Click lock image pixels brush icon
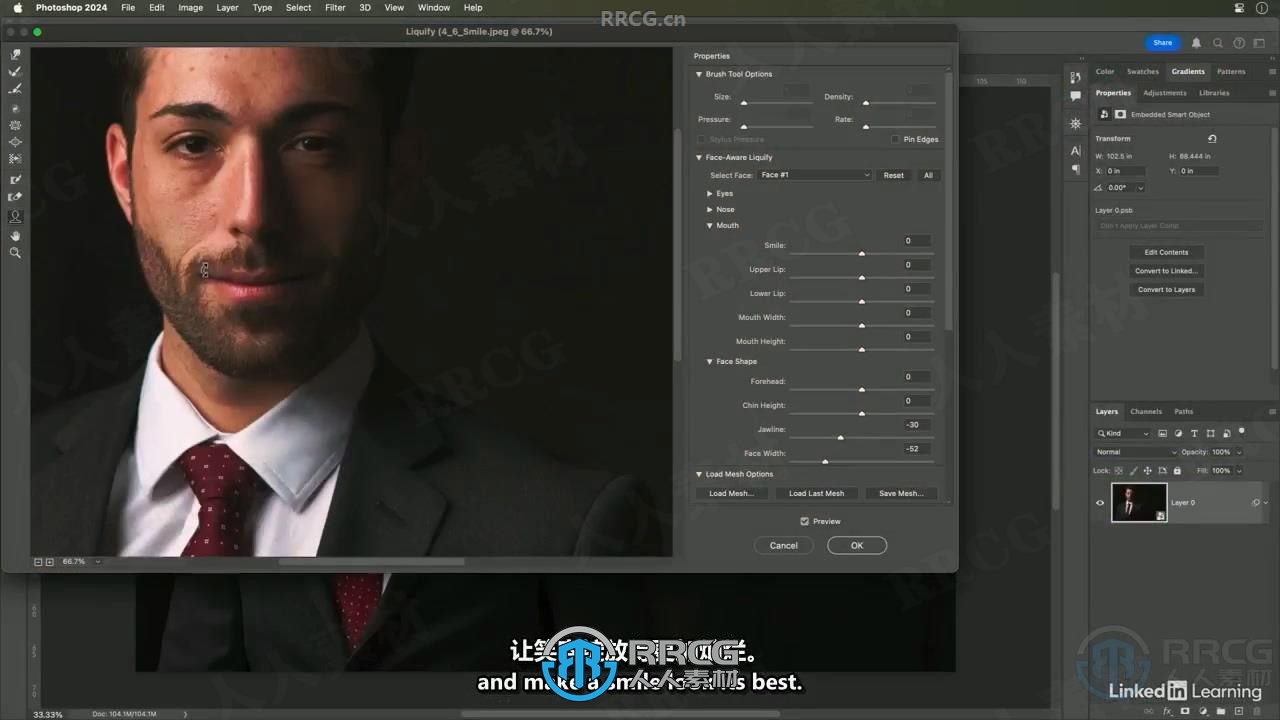The image size is (1280, 720). tap(1134, 470)
